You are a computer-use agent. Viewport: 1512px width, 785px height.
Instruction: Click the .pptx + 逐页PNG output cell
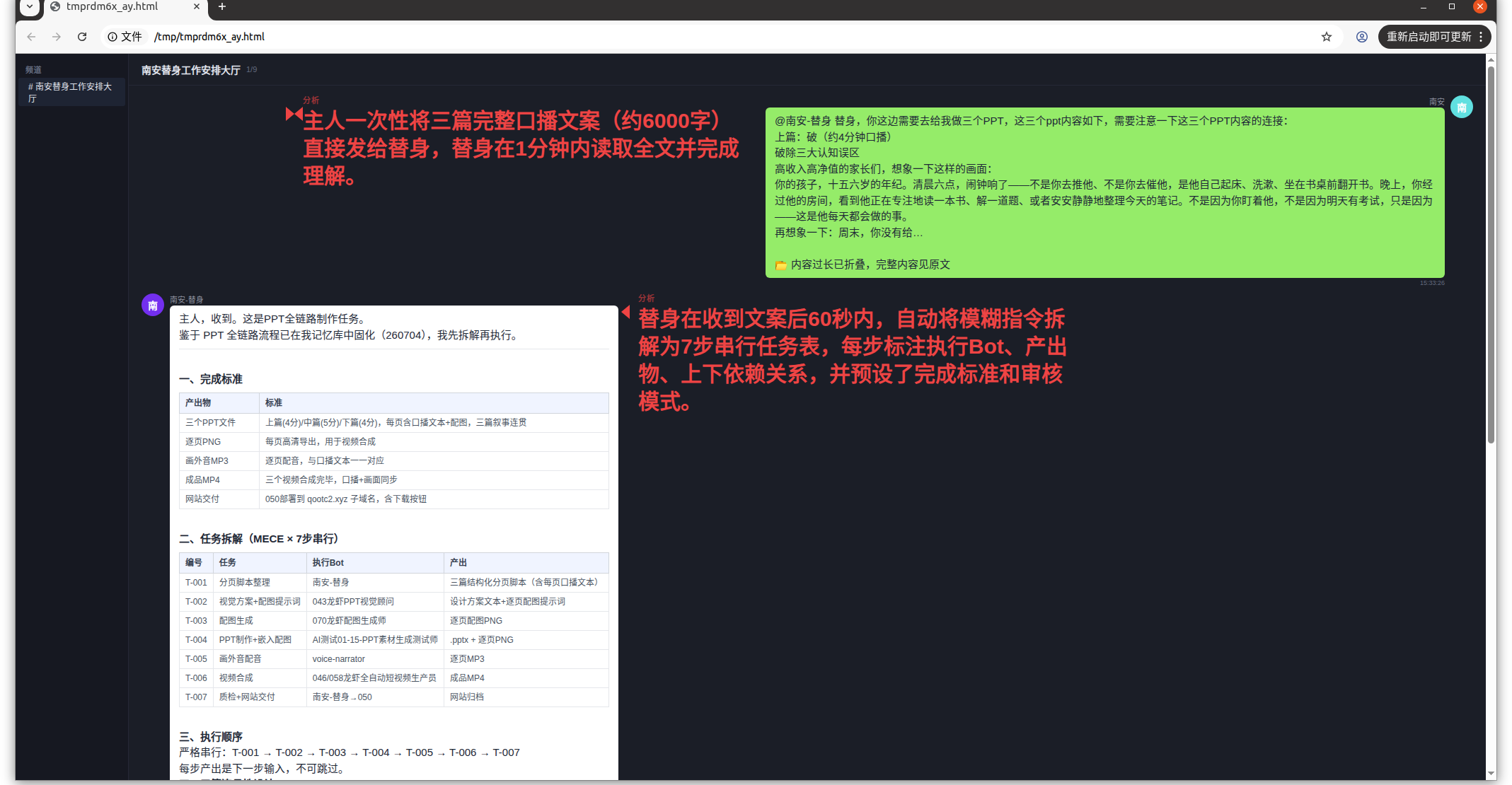[x=526, y=640]
